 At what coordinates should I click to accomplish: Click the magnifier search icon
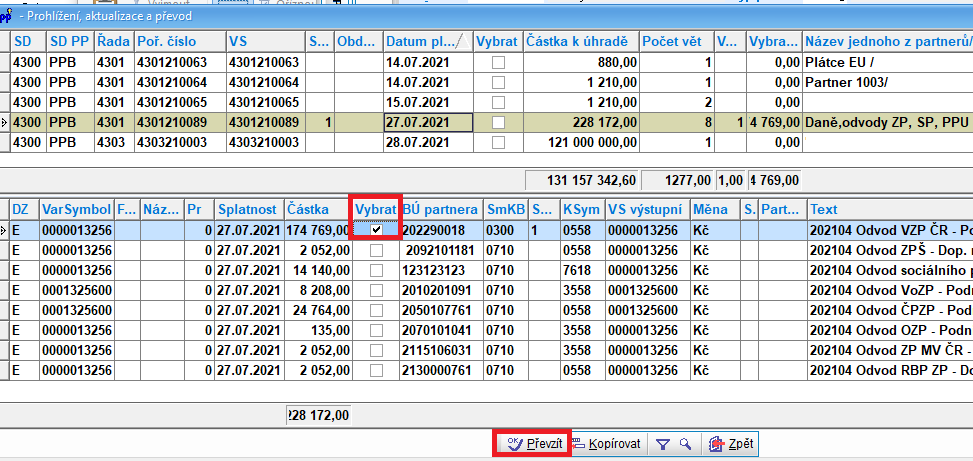click(683, 443)
